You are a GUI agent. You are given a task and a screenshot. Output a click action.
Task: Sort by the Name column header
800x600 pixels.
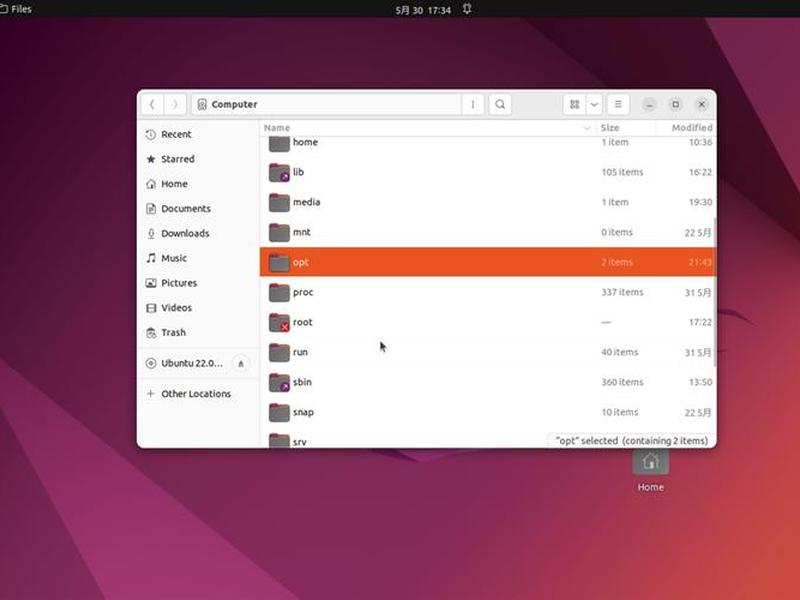point(428,128)
